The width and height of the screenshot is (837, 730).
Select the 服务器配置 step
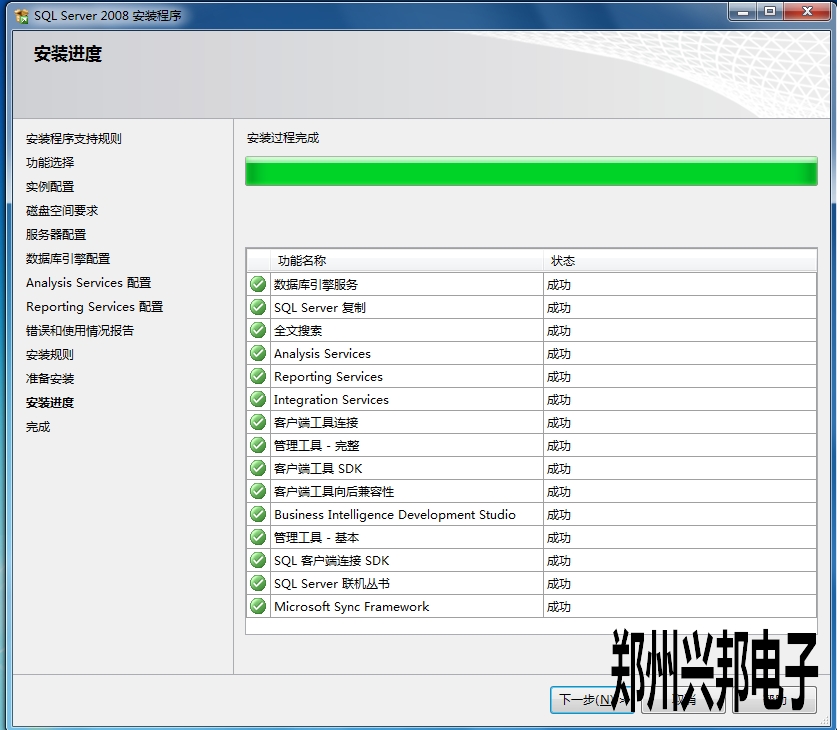56,235
